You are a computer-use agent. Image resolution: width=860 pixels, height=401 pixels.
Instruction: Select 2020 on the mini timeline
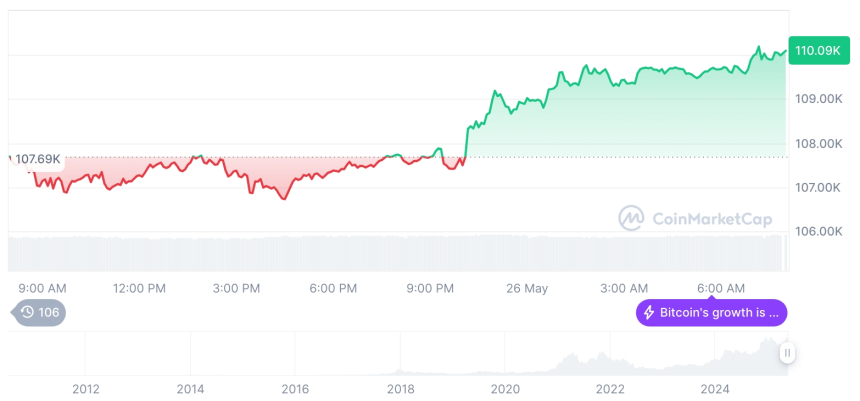[x=505, y=388]
